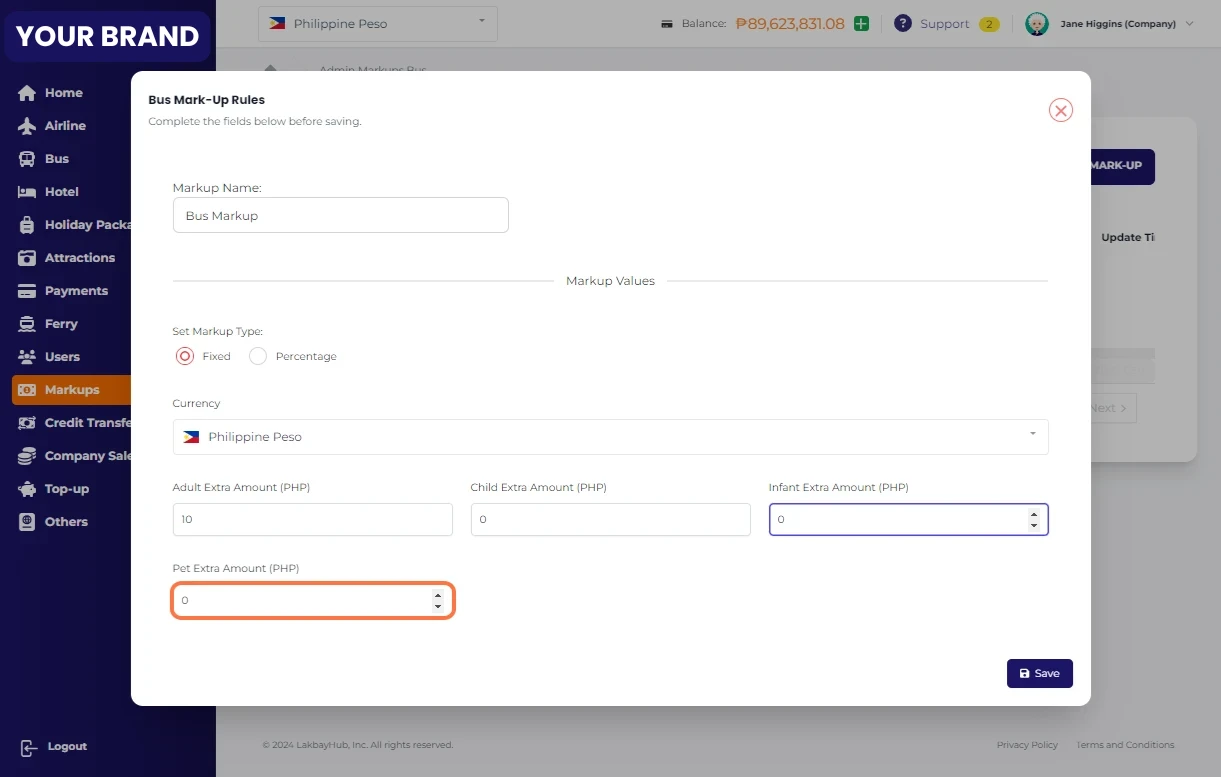
Task: Increase the Pet Extra Amount stepper
Action: [437, 596]
